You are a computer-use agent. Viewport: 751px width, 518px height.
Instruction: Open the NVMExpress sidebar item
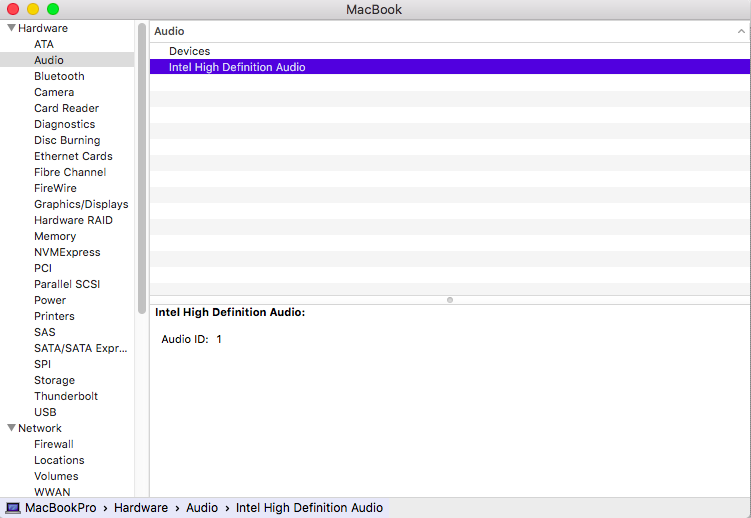coord(67,252)
